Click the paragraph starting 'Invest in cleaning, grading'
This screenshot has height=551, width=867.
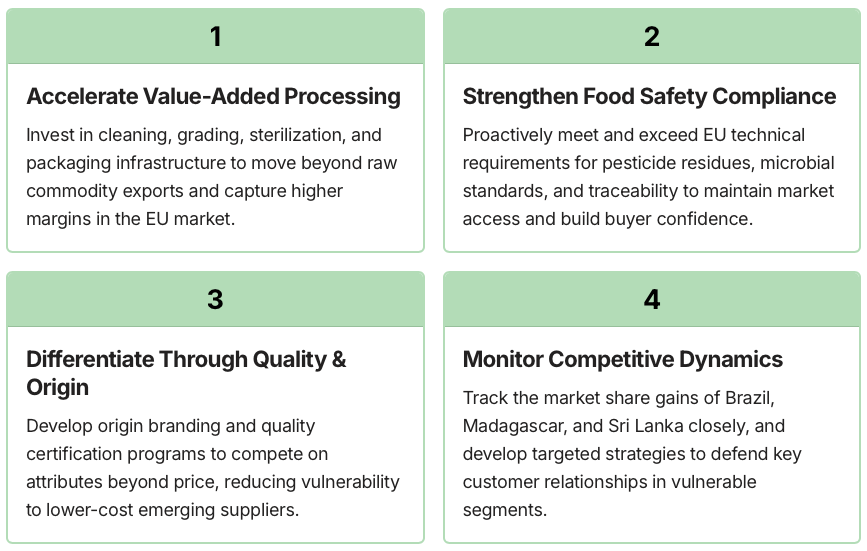click(x=212, y=177)
